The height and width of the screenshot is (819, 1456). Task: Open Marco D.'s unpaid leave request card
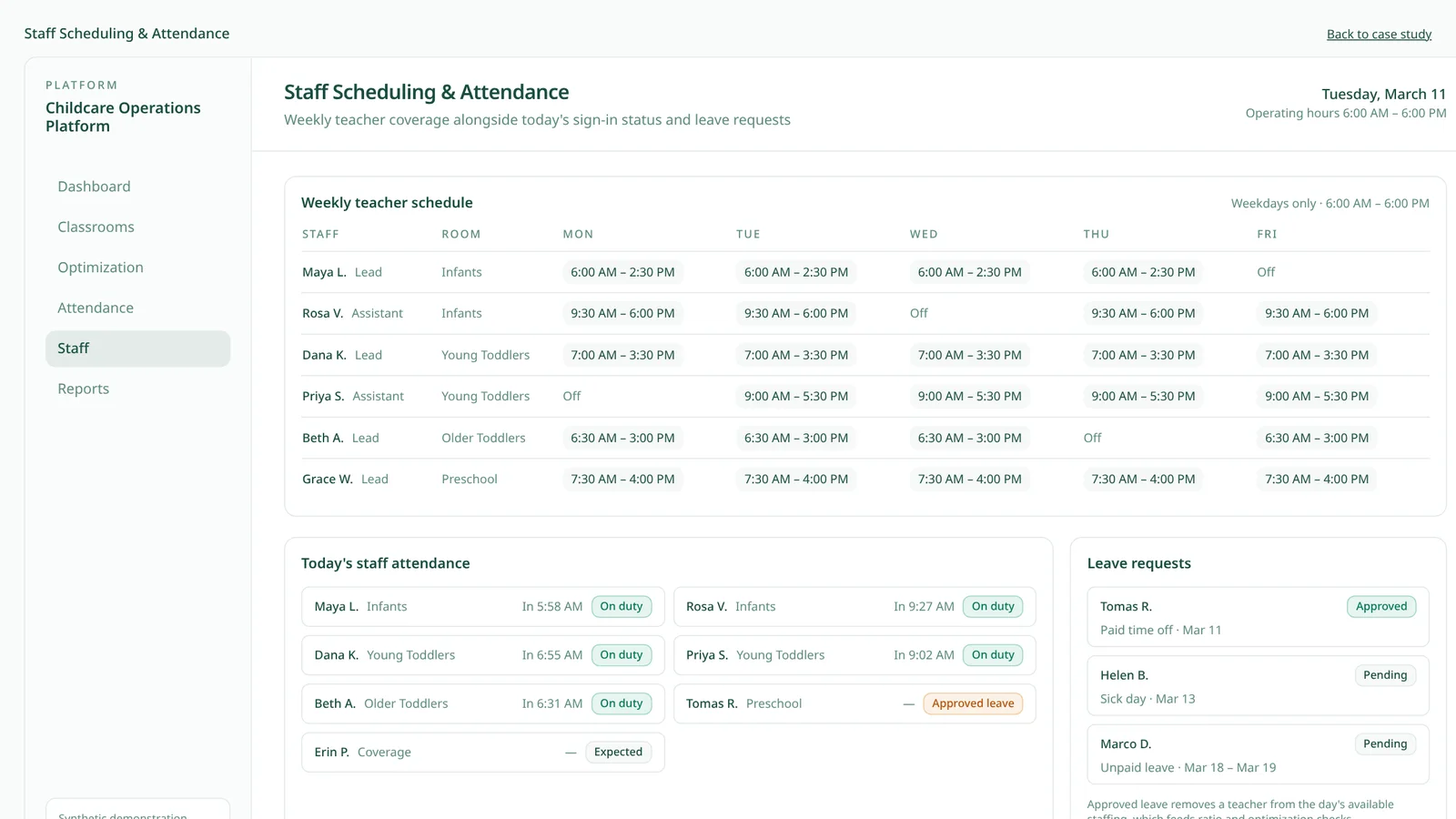[x=1258, y=754]
